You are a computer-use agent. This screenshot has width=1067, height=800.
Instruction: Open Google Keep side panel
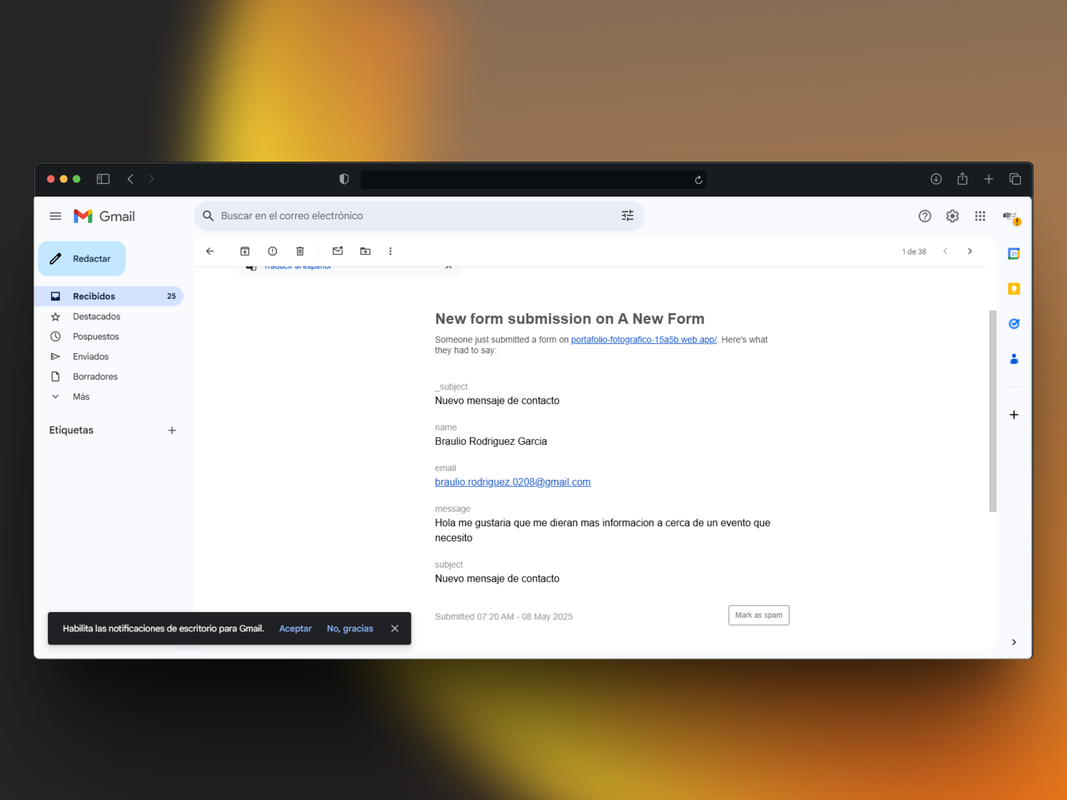[x=1014, y=289]
